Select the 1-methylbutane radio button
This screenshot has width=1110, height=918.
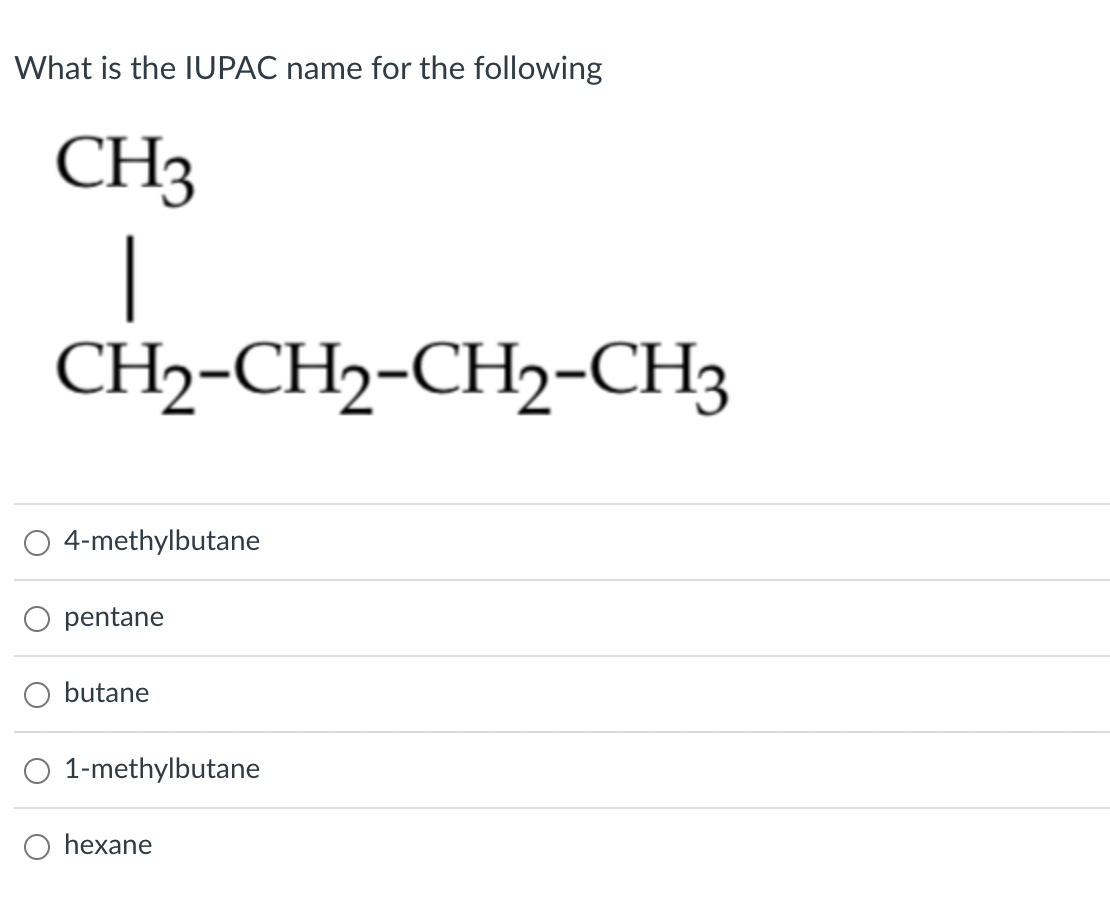point(36,770)
